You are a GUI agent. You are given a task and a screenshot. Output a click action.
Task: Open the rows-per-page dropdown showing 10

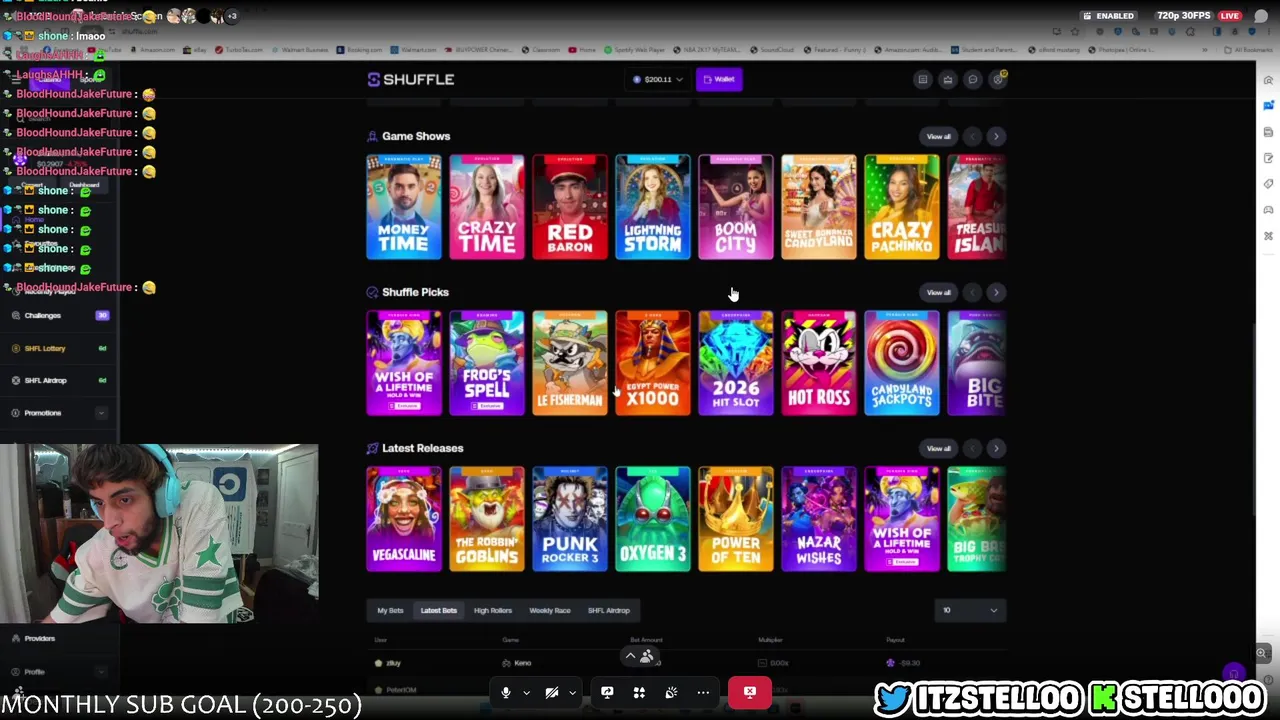[x=970, y=610]
